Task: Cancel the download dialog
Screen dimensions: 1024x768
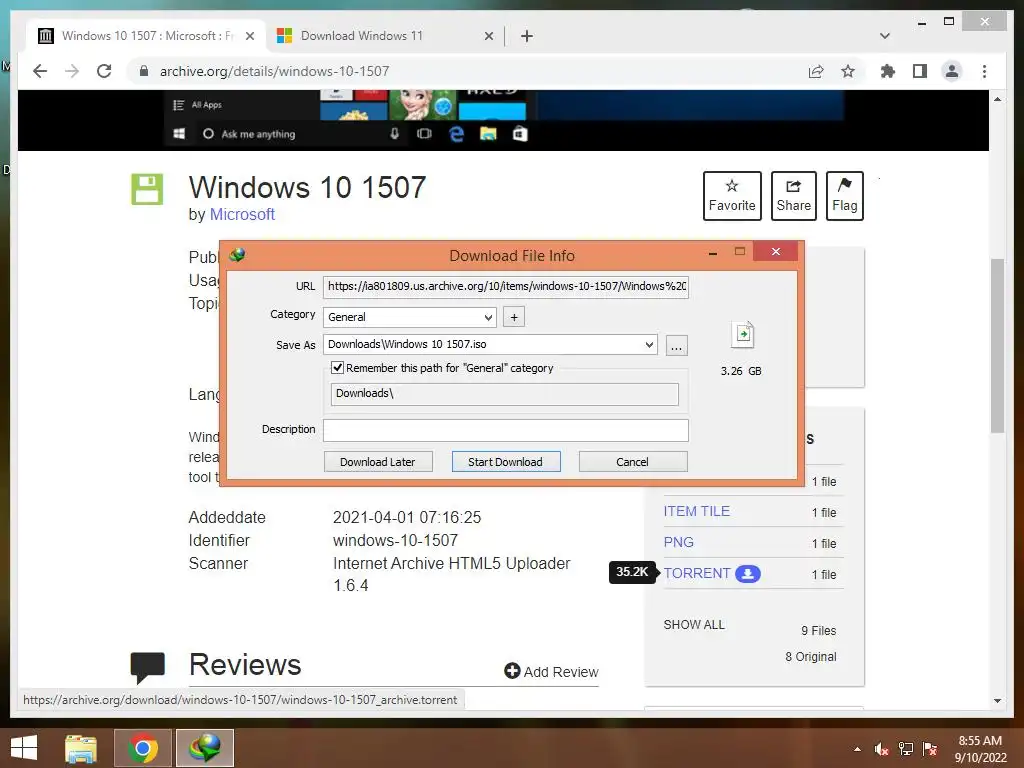Action: (632, 462)
